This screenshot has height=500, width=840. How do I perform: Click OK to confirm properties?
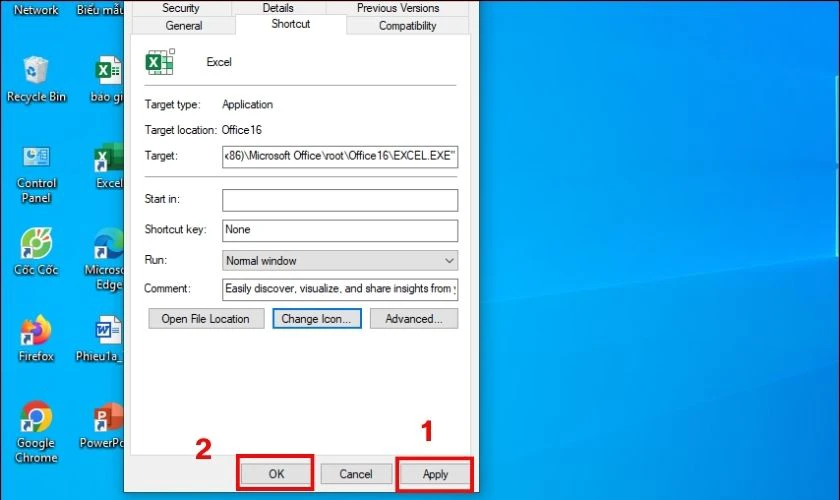pos(276,474)
